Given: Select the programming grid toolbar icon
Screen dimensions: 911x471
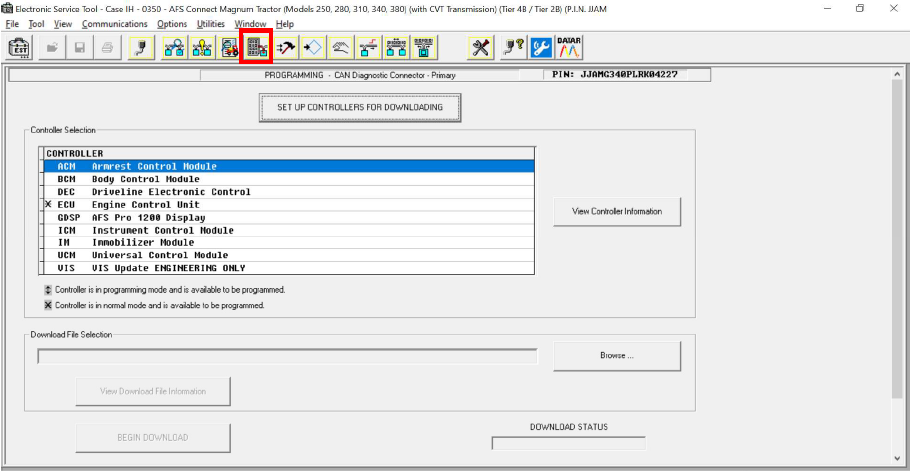Looking at the screenshot, I should coord(257,48).
